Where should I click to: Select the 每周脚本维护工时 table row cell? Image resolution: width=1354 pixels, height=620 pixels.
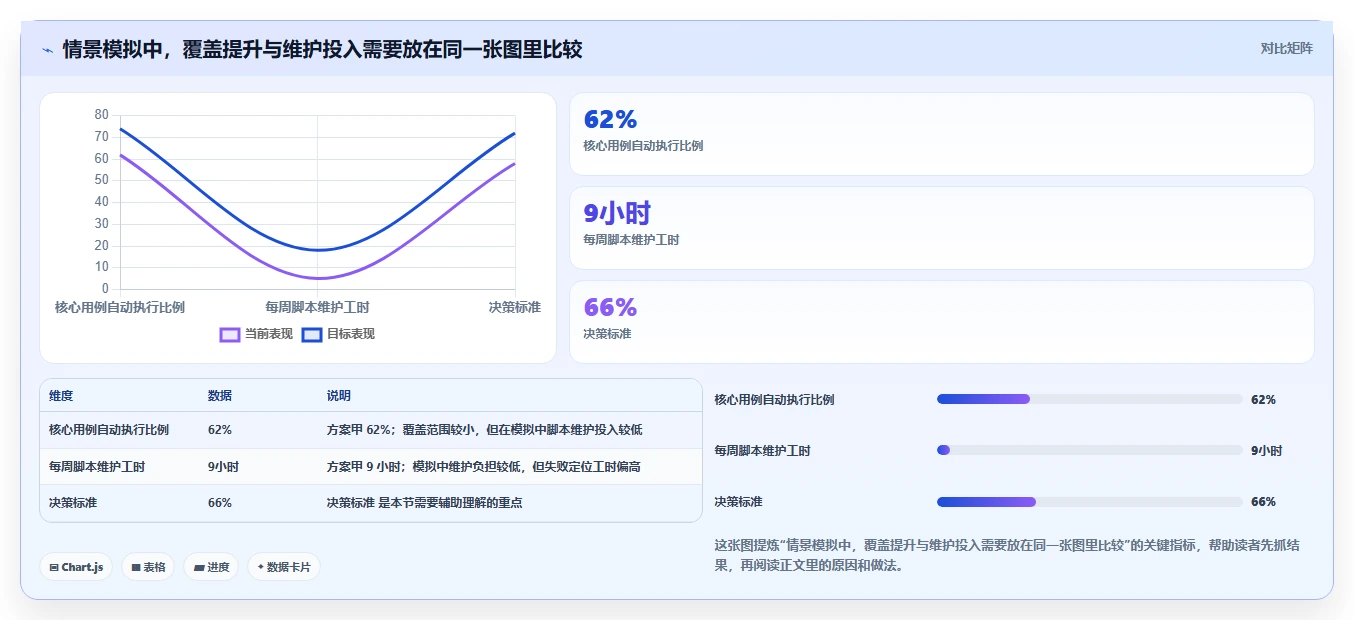click(x=97, y=467)
